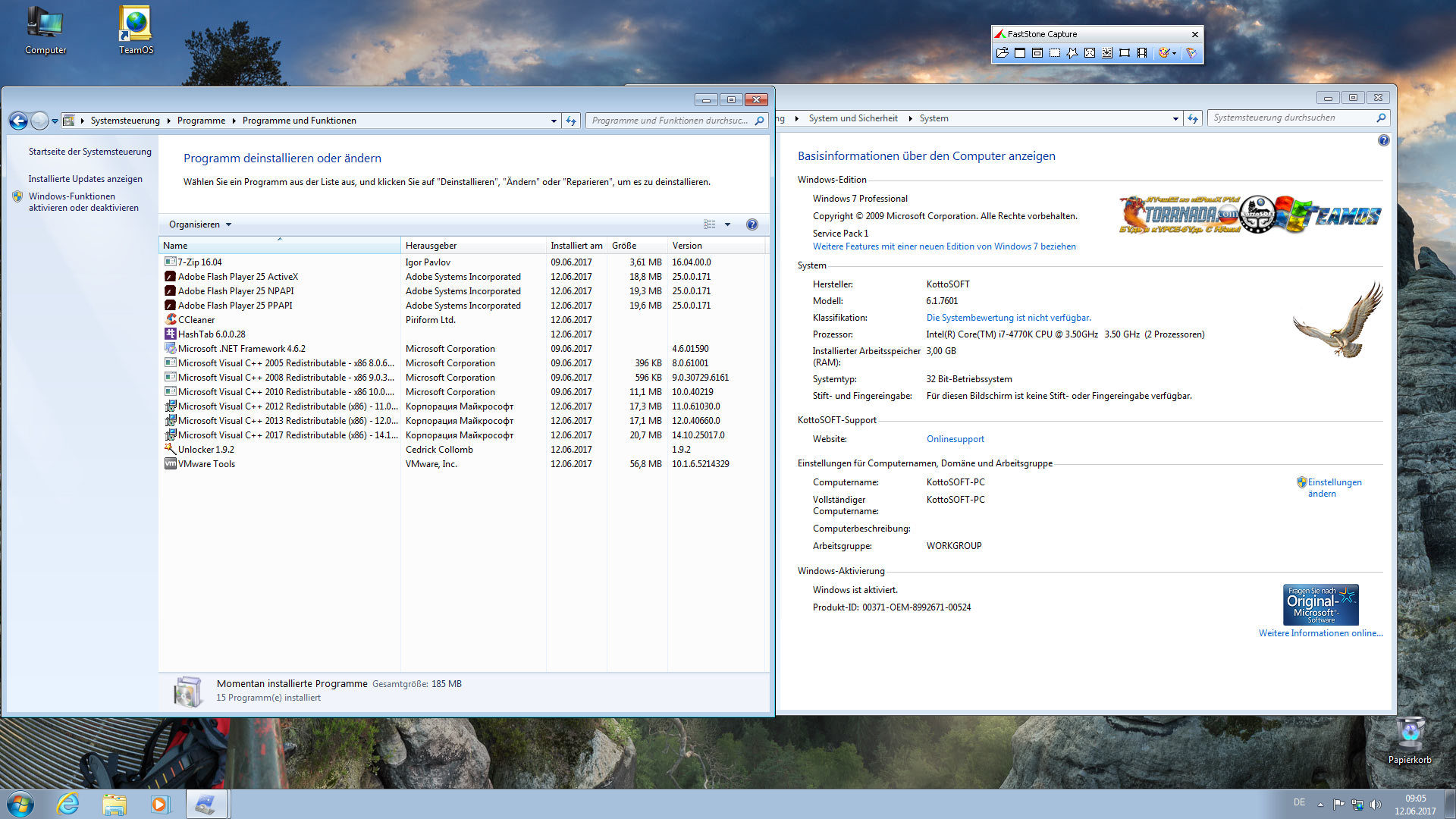Open Windows Explorer from taskbar

coord(115,804)
